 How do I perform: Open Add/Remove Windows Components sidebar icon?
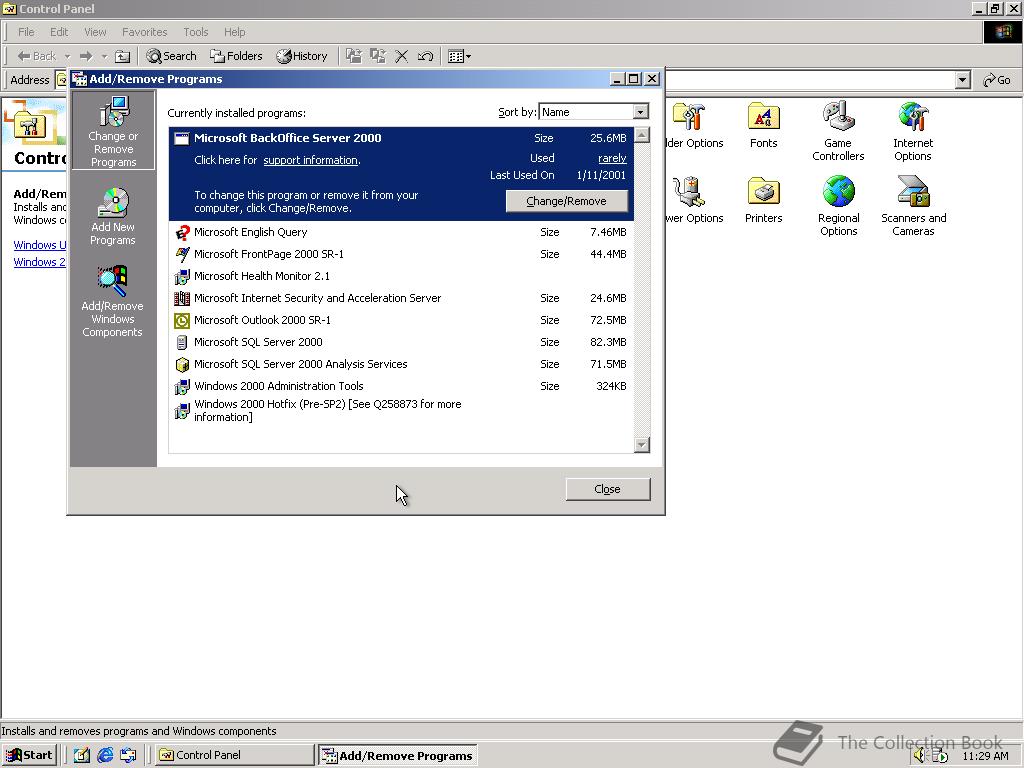pos(112,302)
